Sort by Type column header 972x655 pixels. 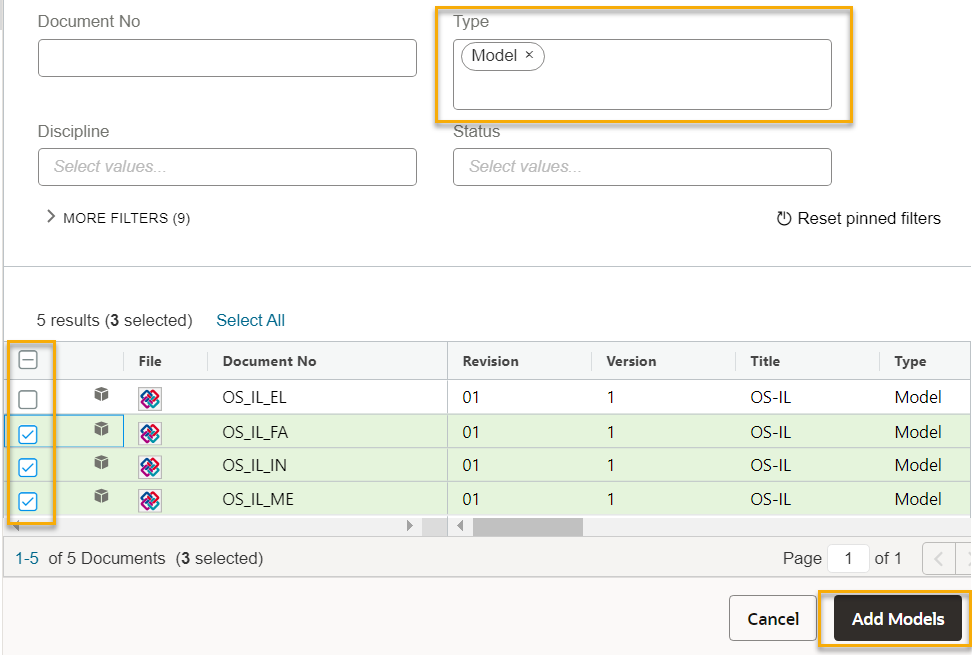click(x=910, y=361)
